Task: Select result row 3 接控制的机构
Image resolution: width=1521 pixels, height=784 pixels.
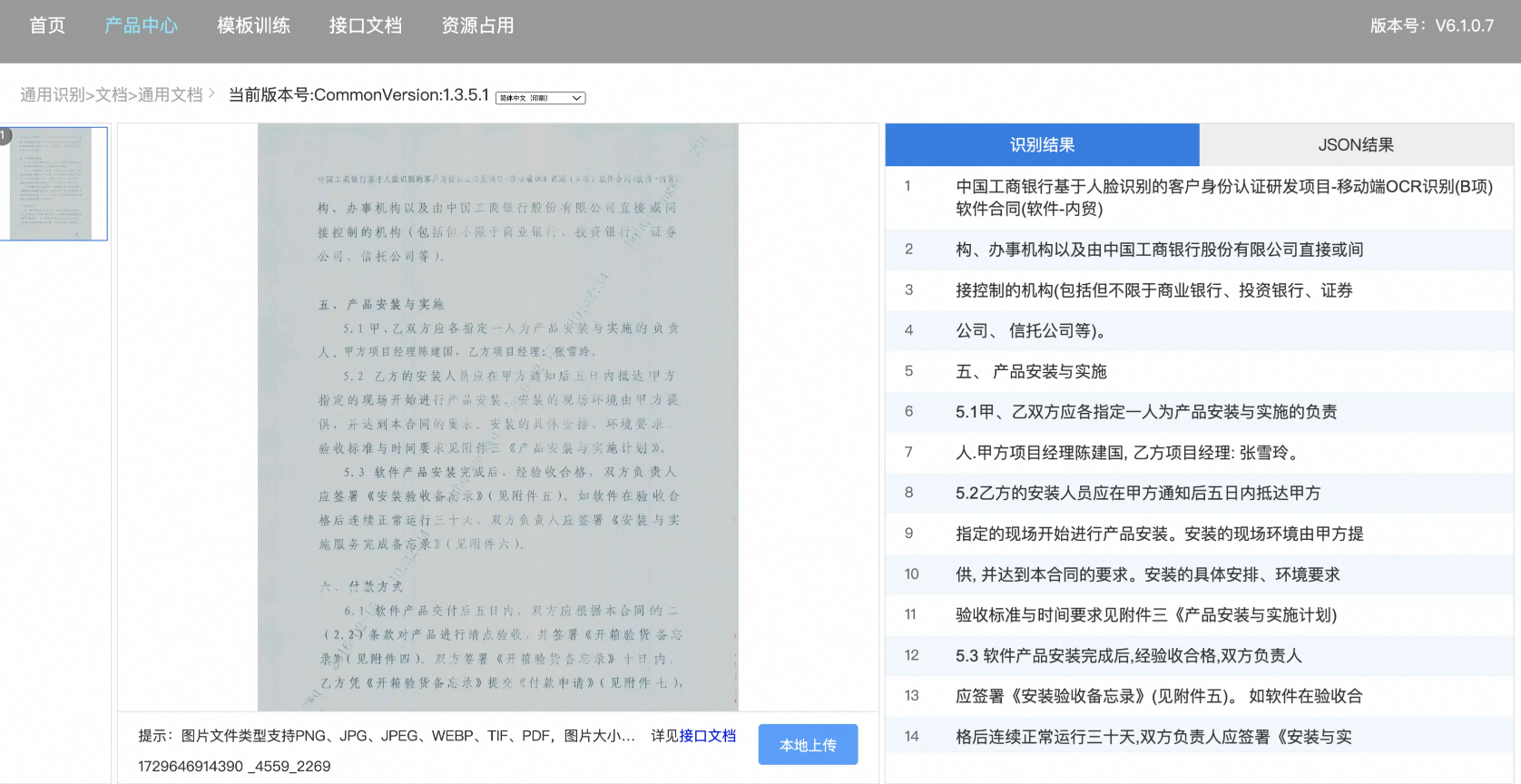Action: pos(1199,290)
